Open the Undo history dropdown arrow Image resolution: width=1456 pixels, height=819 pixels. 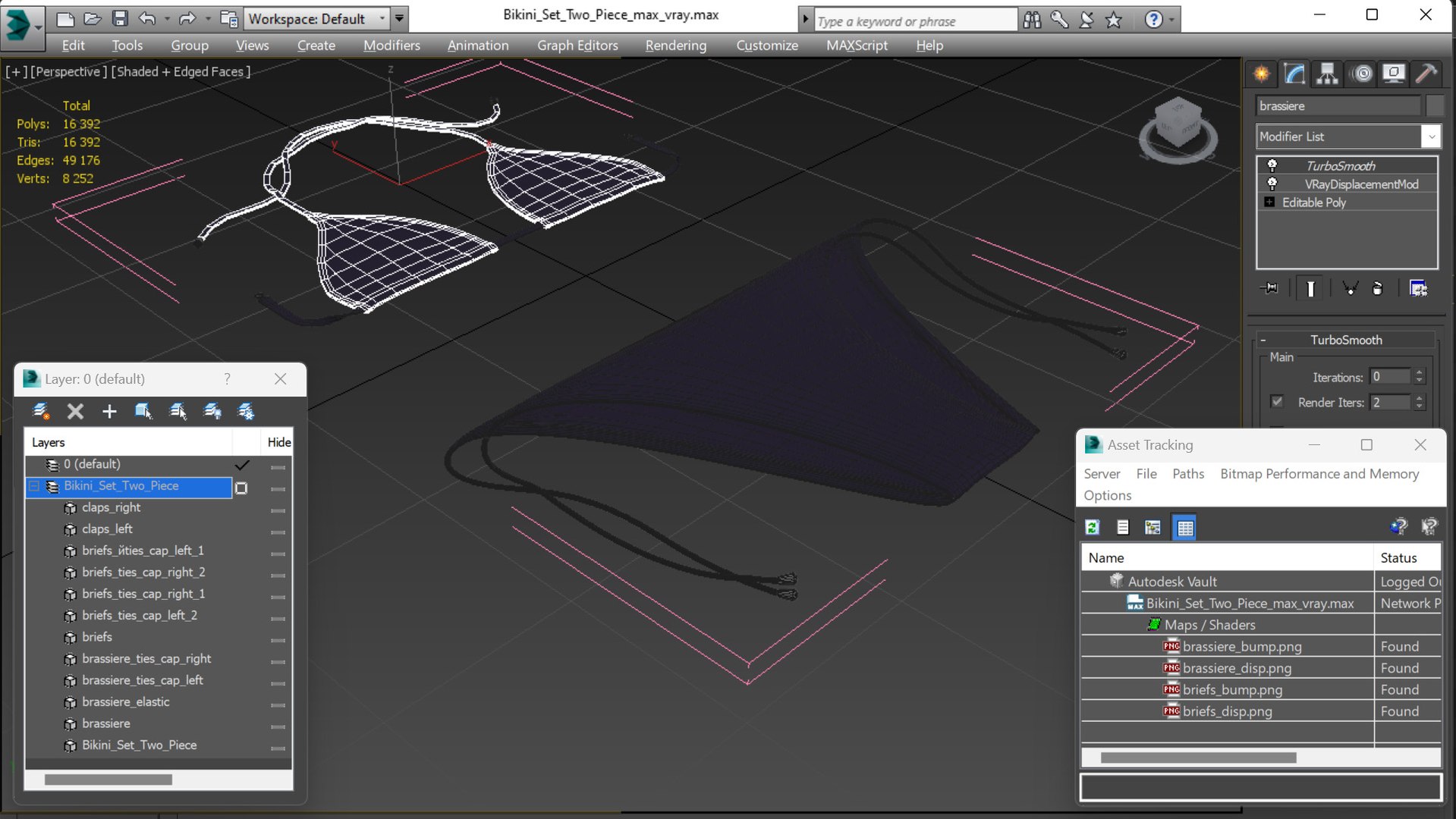point(166,18)
